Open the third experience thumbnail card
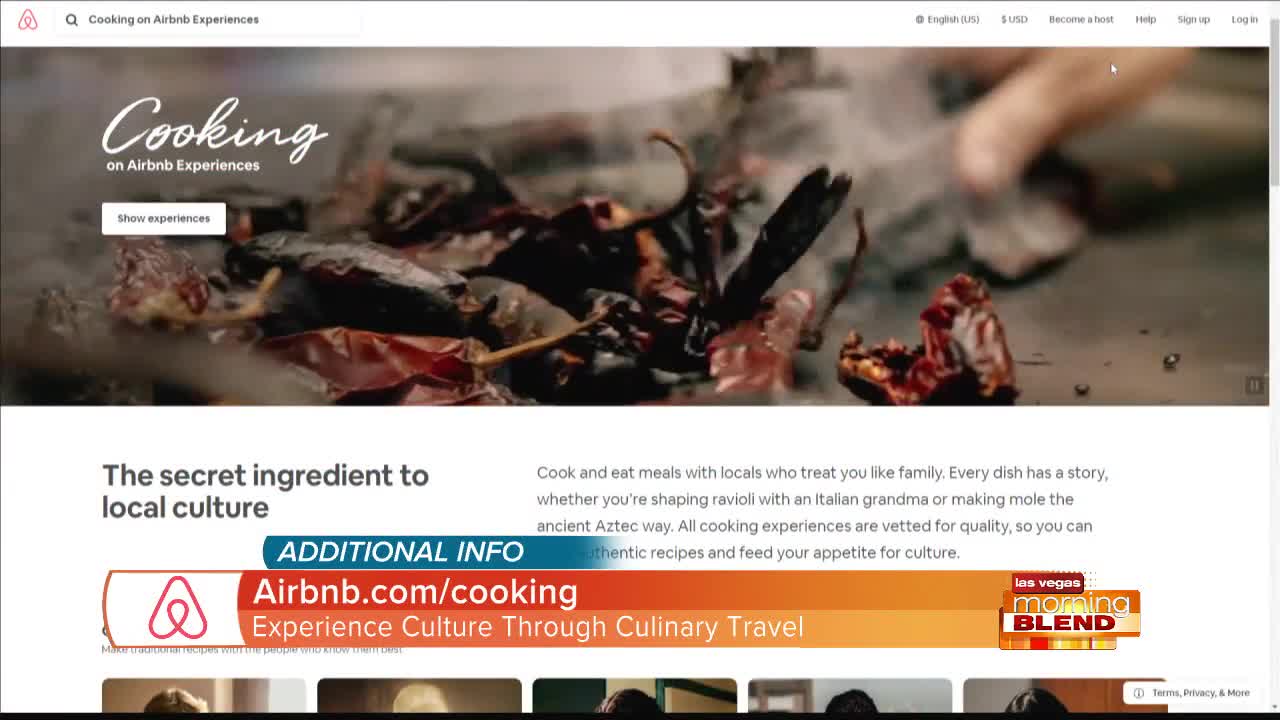The width and height of the screenshot is (1280, 720). (x=634, y=696)
